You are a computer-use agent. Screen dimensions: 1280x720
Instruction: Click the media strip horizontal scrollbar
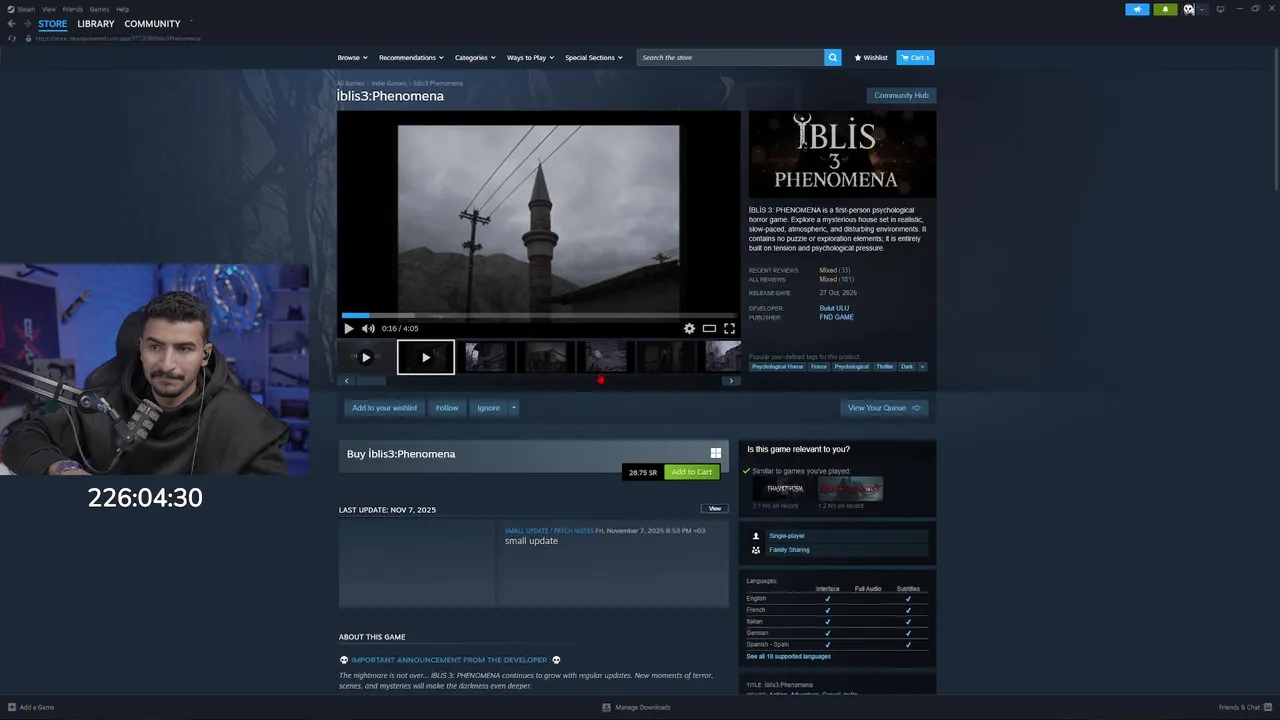(x=371, y=380)
